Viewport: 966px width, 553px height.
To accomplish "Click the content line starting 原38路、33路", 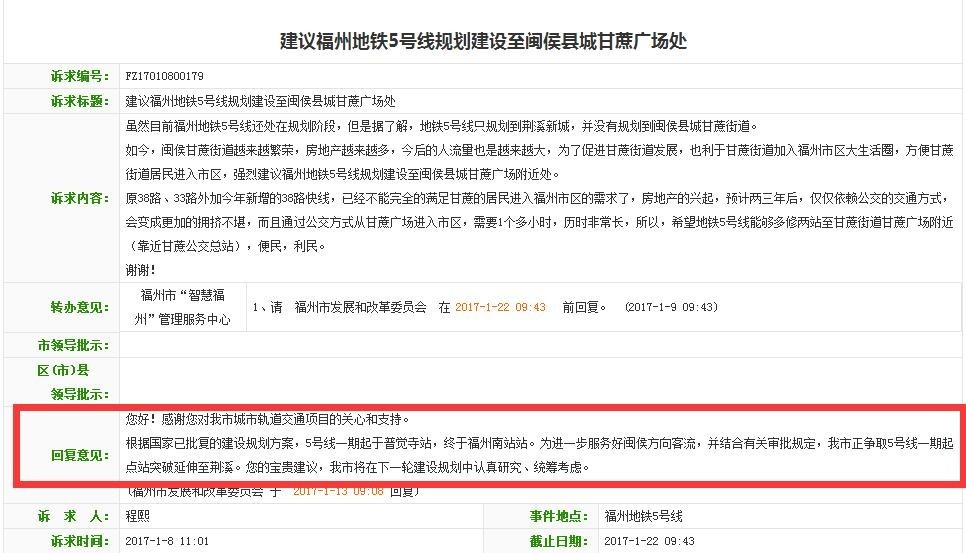I will [539, 198].
